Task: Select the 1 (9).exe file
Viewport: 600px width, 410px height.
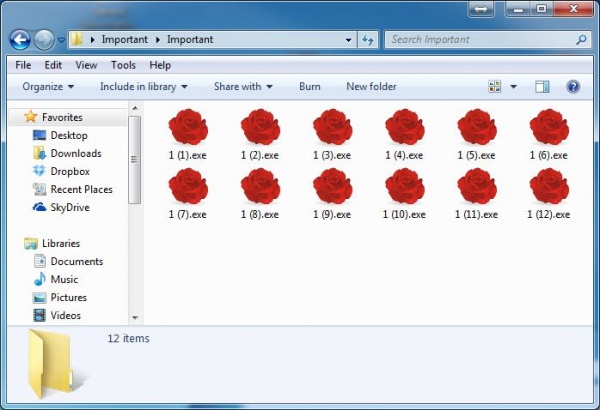Action: [332, 187]
